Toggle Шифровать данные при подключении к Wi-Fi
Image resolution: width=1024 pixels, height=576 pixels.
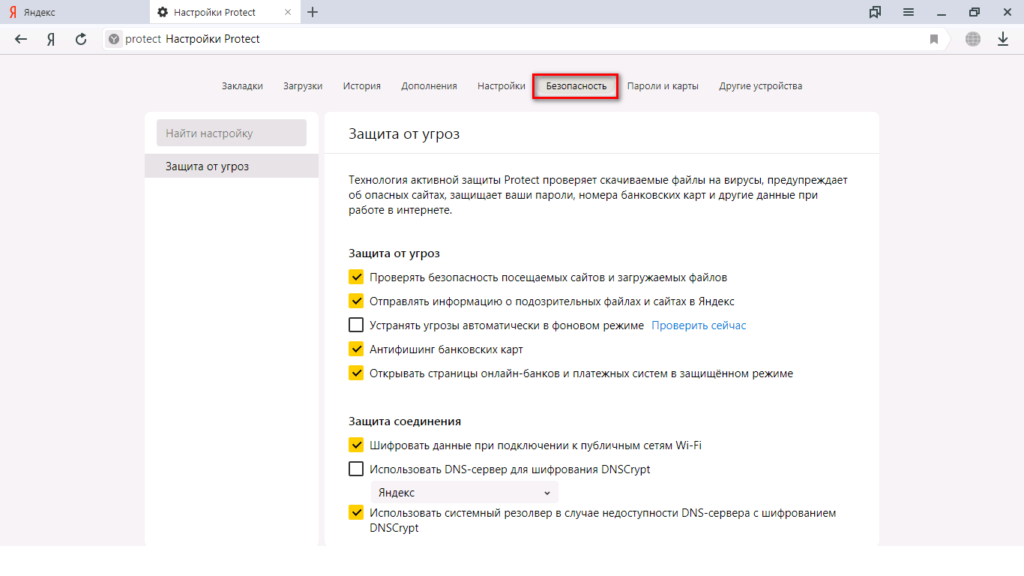356,445
